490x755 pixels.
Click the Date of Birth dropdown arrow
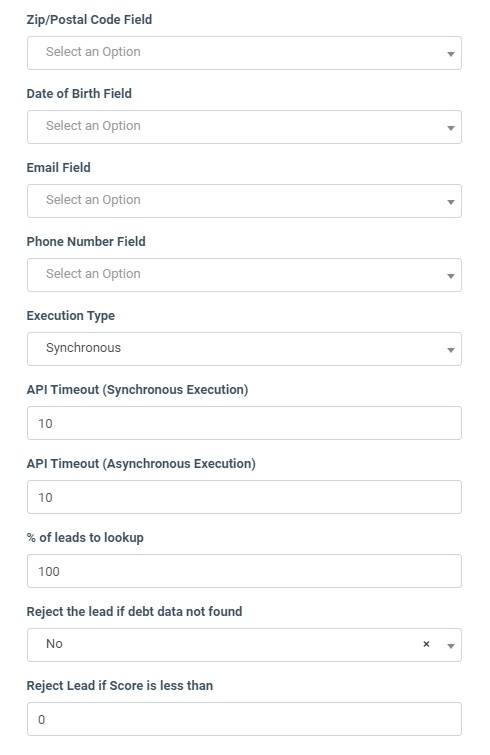[x=451, y=128]
